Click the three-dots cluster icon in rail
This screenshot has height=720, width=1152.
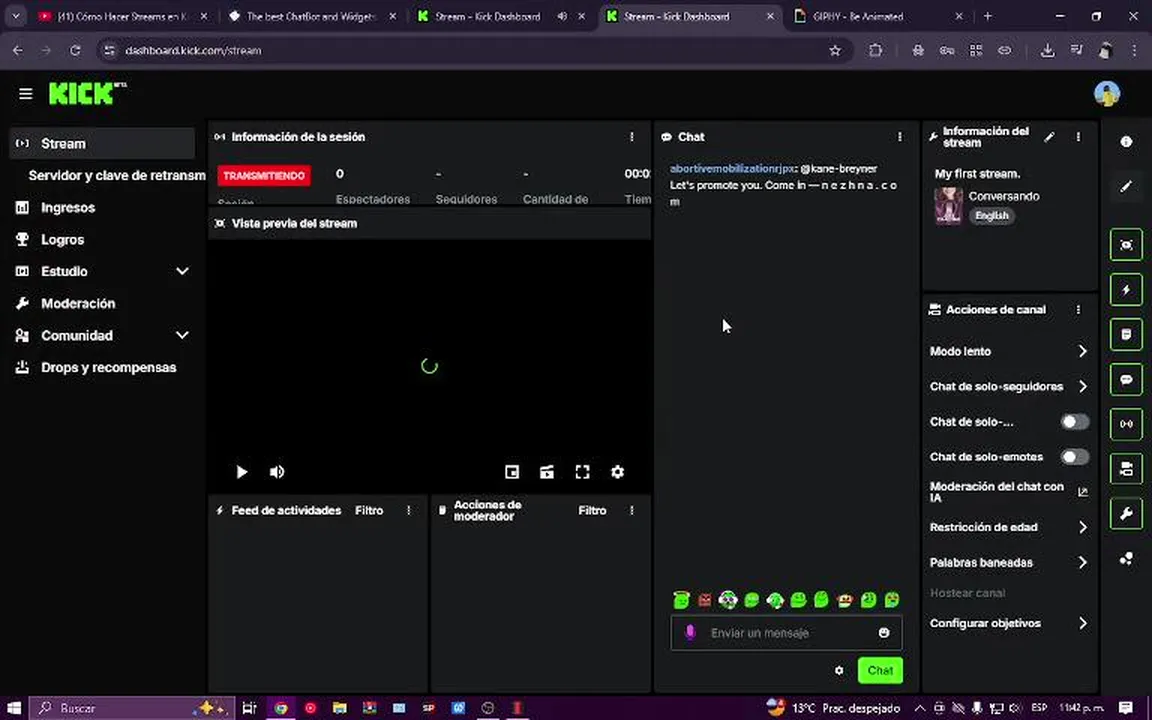[x=1126, y=559]
